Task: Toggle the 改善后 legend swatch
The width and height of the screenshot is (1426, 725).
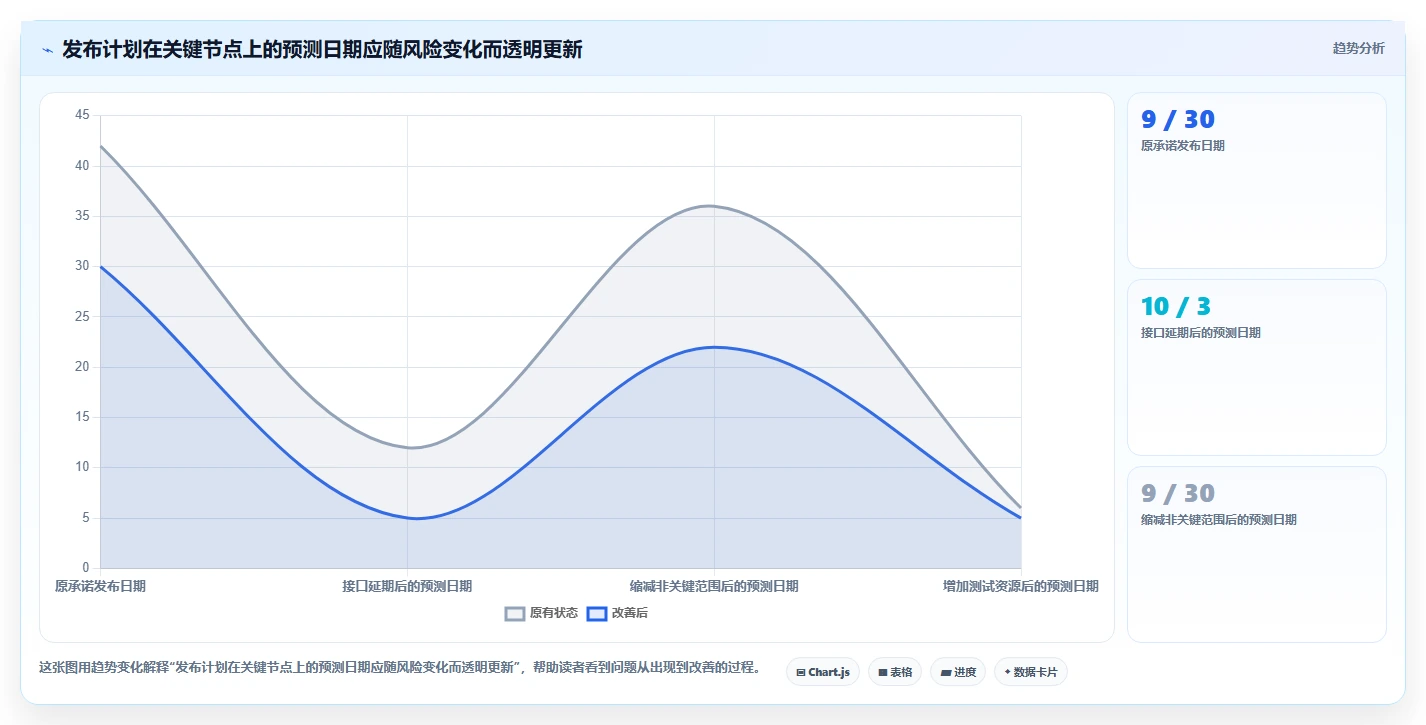Action: [597, 613]
